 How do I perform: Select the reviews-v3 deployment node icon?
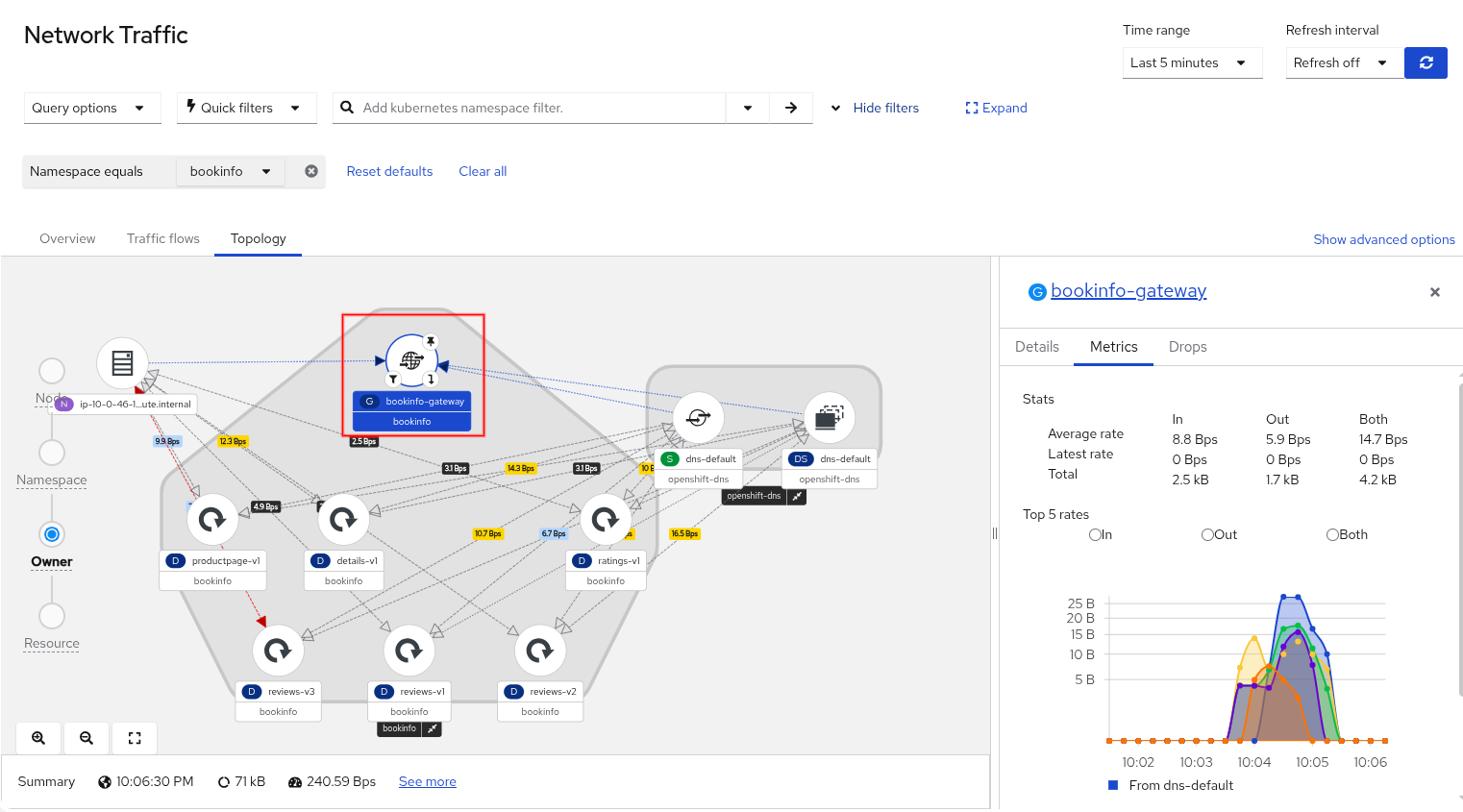pyautogui.click(x=278, y=651)
